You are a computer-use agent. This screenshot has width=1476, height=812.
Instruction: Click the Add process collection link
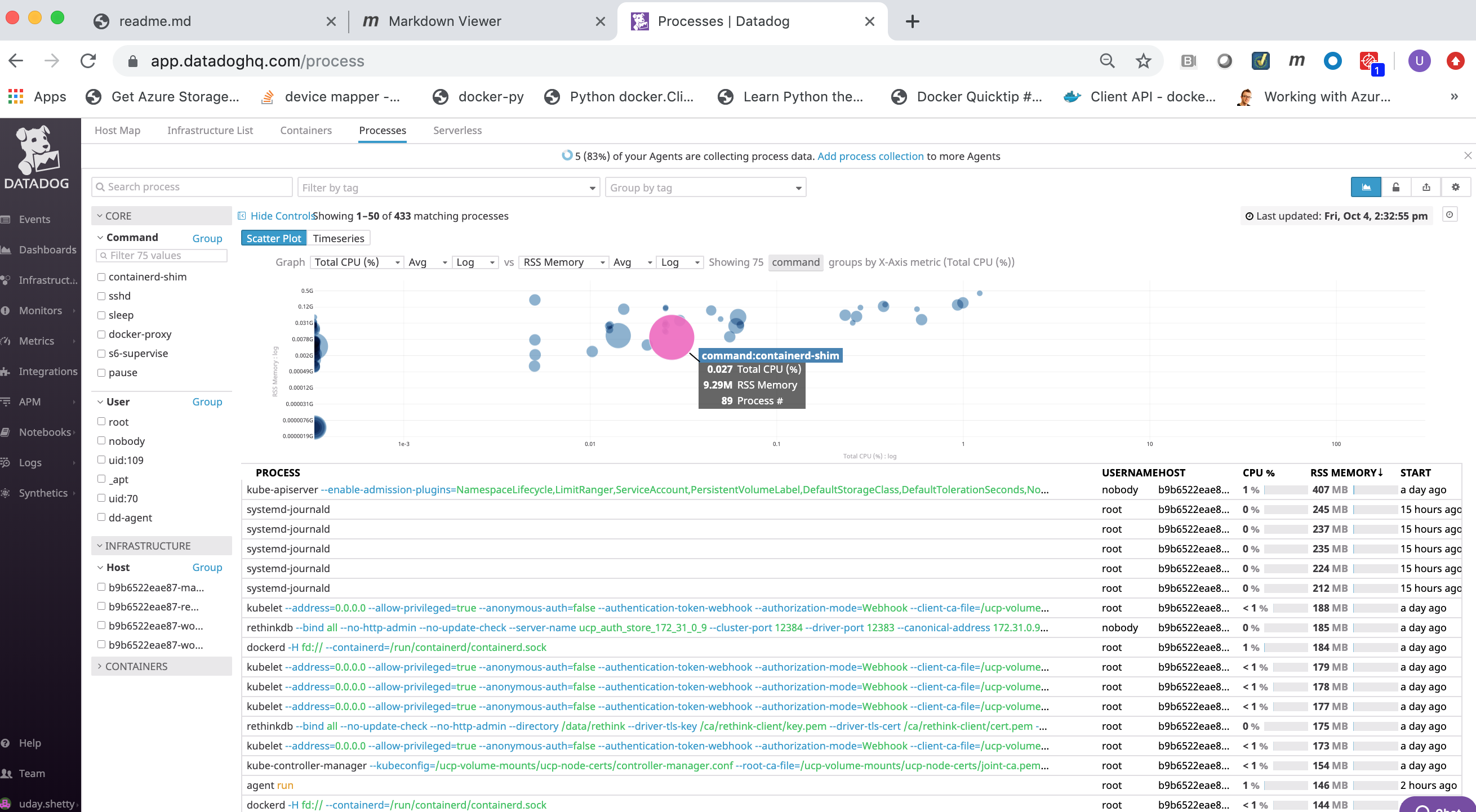click(x=870, y=157)
